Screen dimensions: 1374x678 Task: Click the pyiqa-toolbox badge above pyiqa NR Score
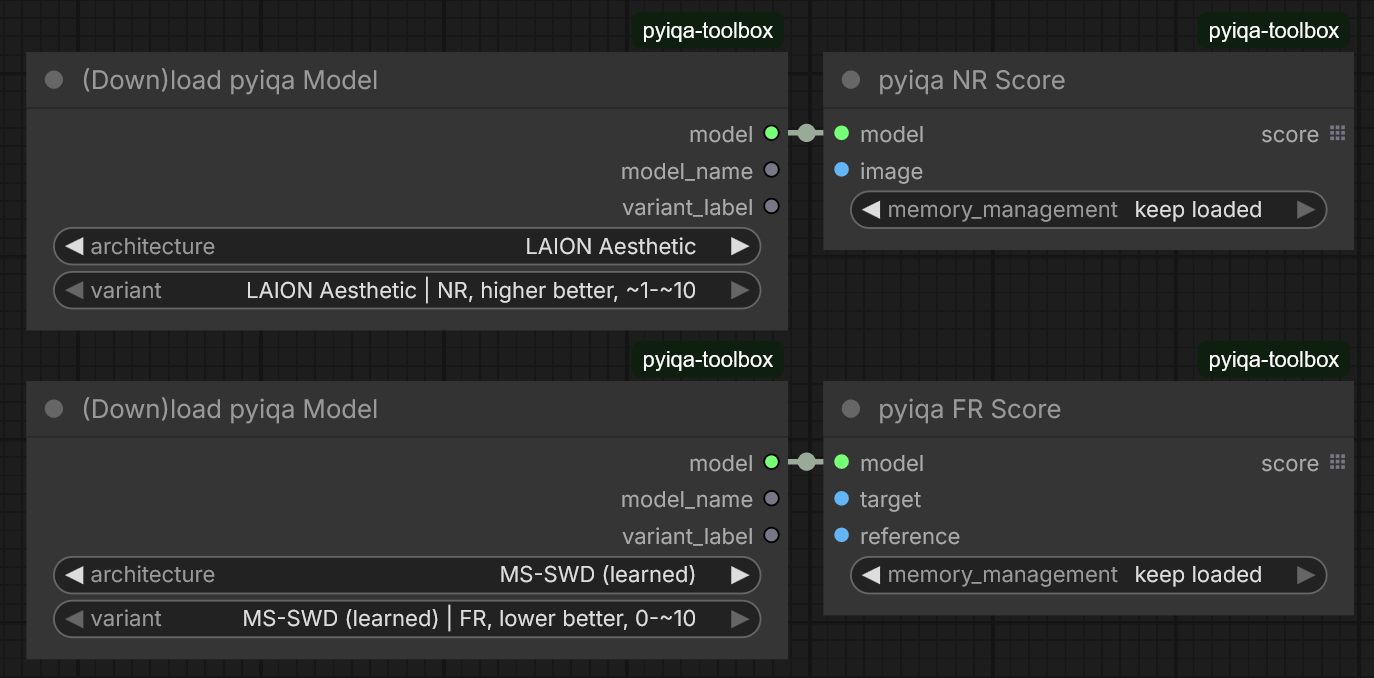[1273, 31]
